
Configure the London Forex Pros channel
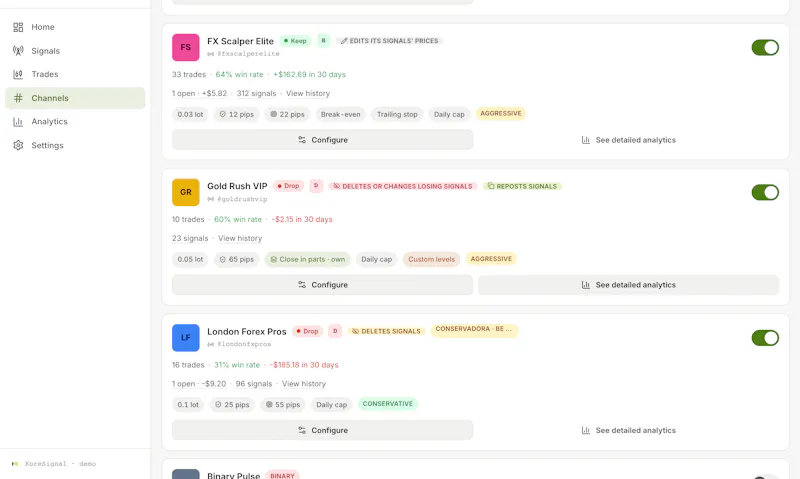point(322,430)
